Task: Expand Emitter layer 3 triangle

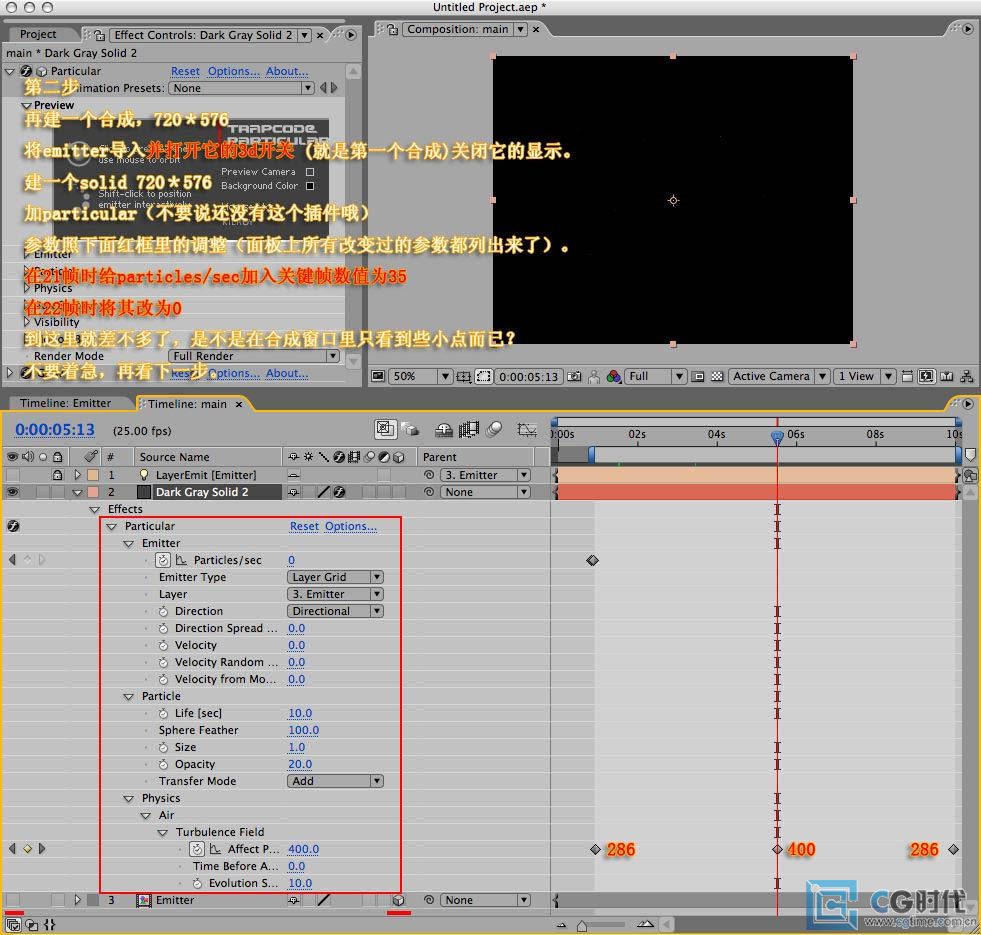Action: 78,900
